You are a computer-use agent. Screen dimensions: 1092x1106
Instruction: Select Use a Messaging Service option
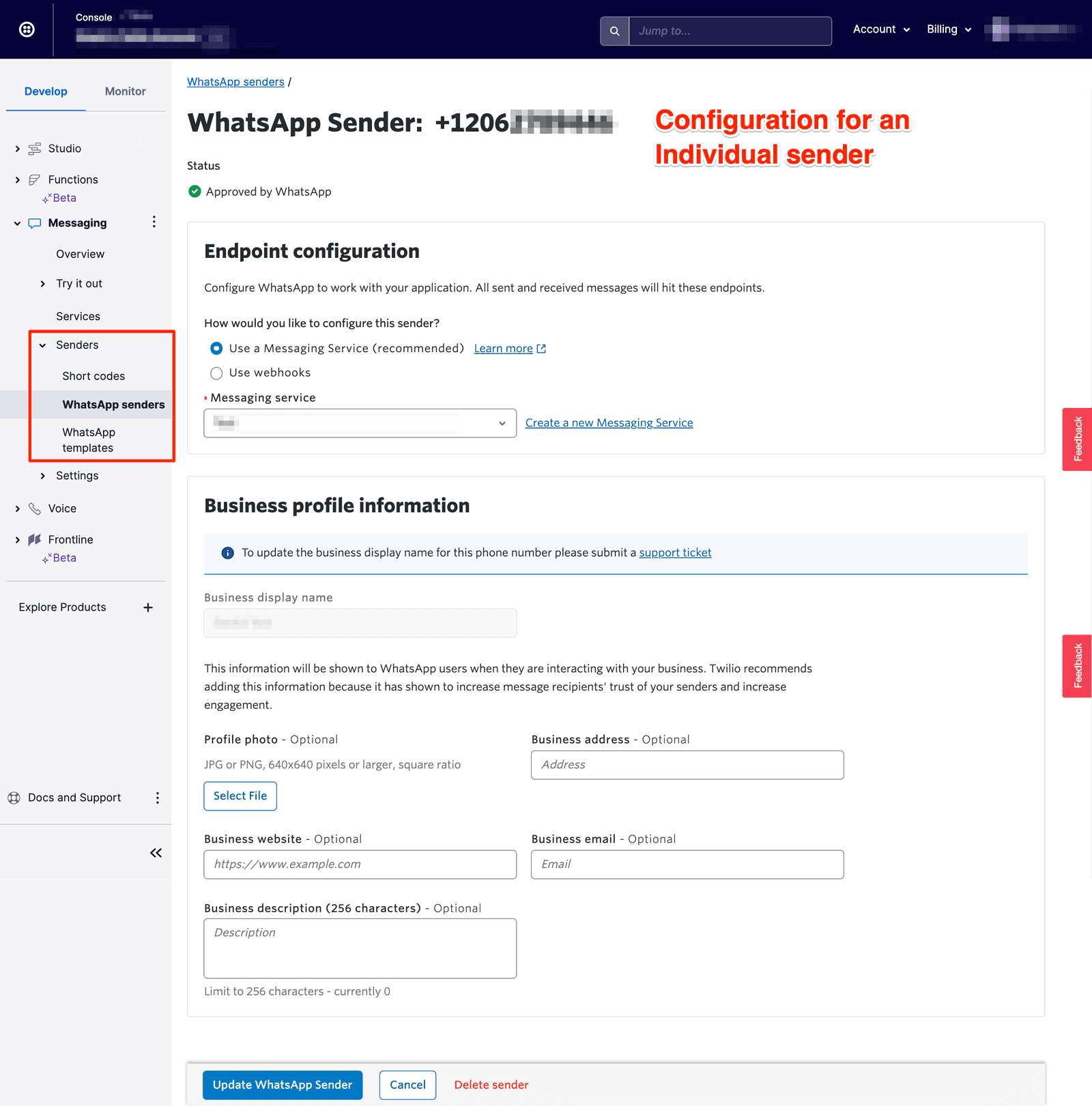(x=216, y=349)
